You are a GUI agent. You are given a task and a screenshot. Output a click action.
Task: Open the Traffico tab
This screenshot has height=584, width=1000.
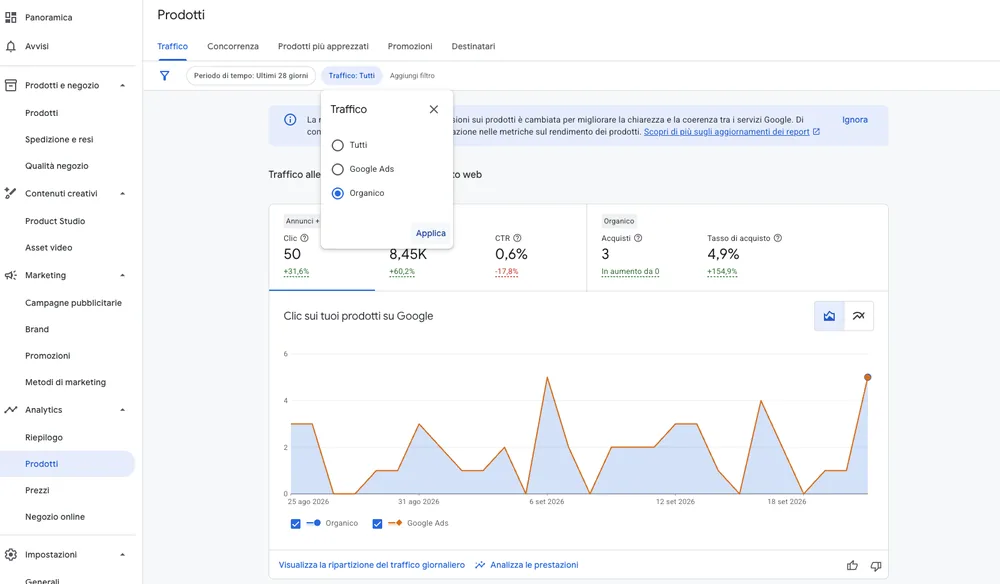pos(172,47)
